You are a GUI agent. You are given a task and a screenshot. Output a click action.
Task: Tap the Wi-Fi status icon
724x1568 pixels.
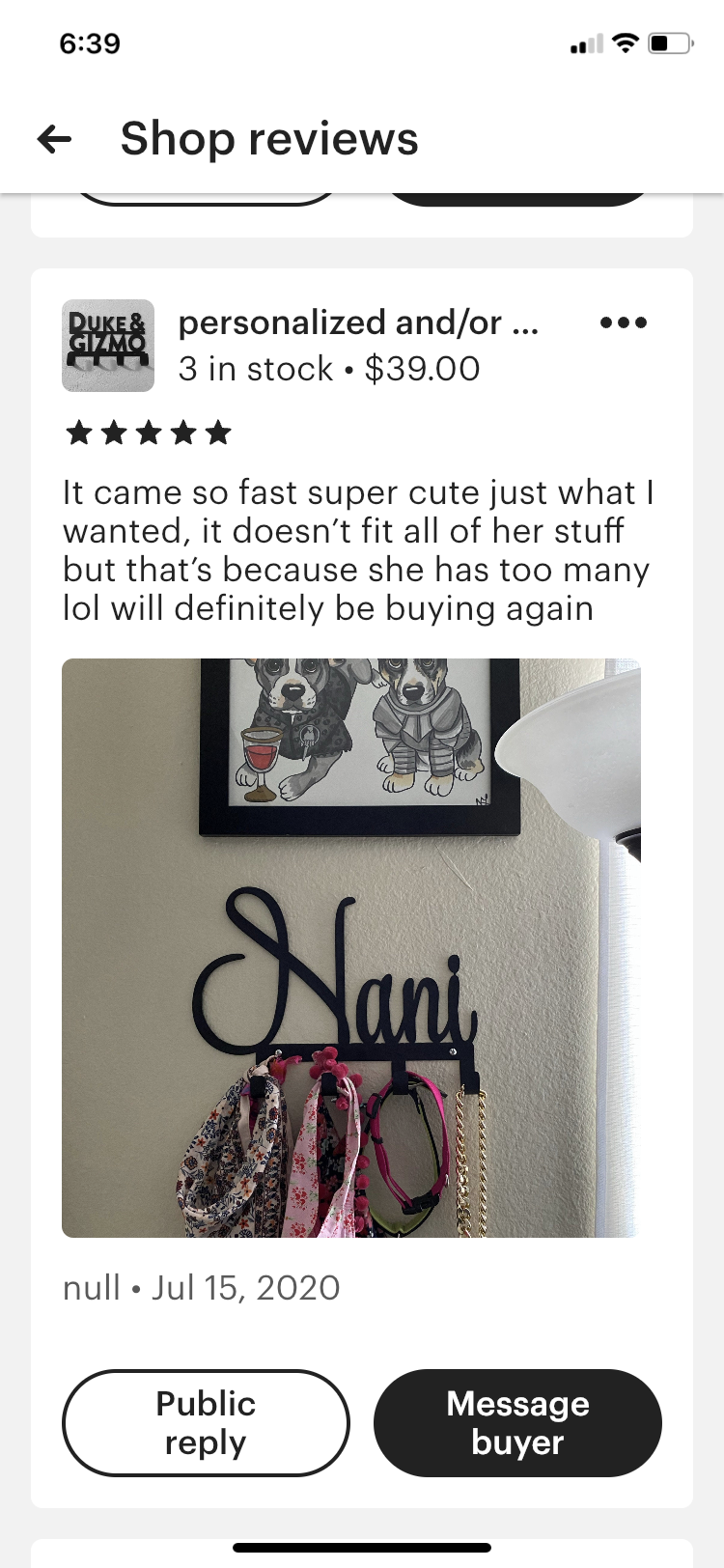[x=627, y=43]
